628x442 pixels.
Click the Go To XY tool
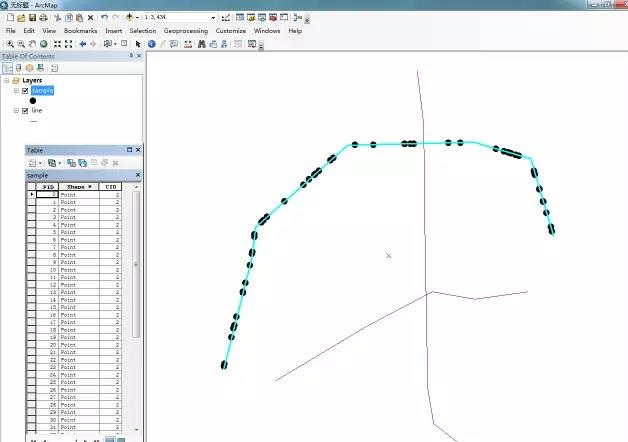[224, 44]
